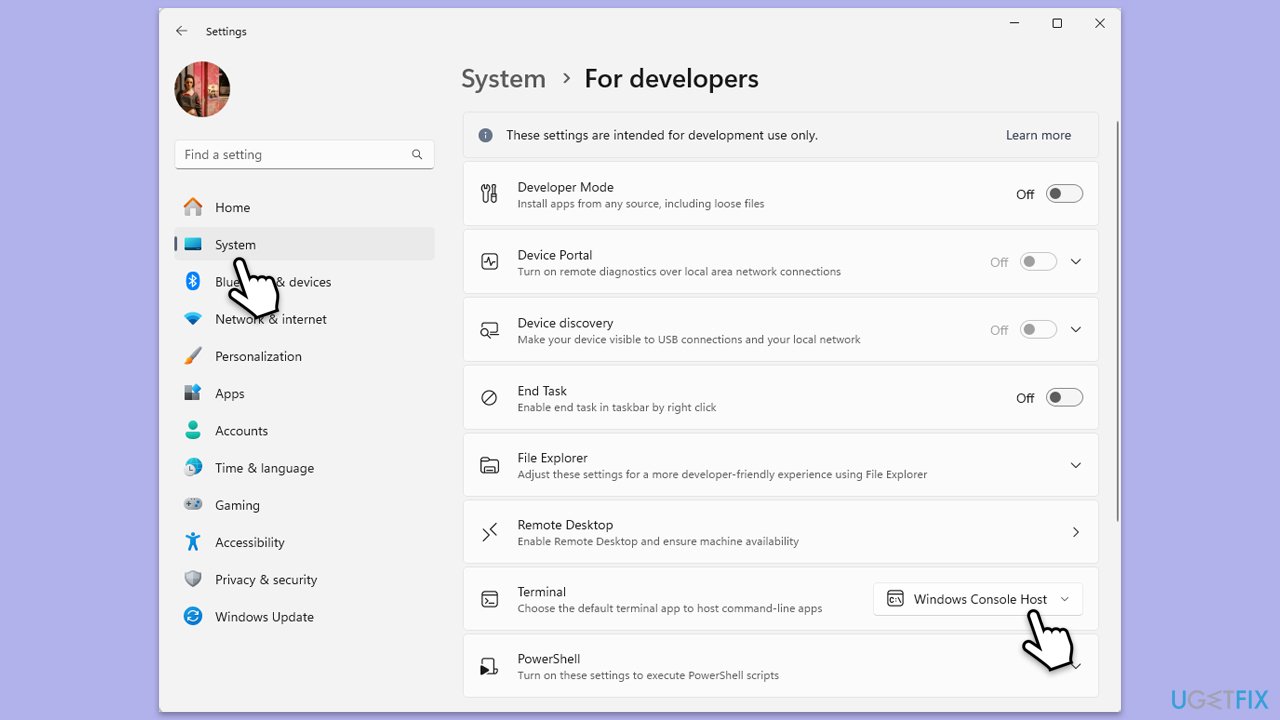Click the PowerShell row icon
1280x720 pixels.
point(489,666)
